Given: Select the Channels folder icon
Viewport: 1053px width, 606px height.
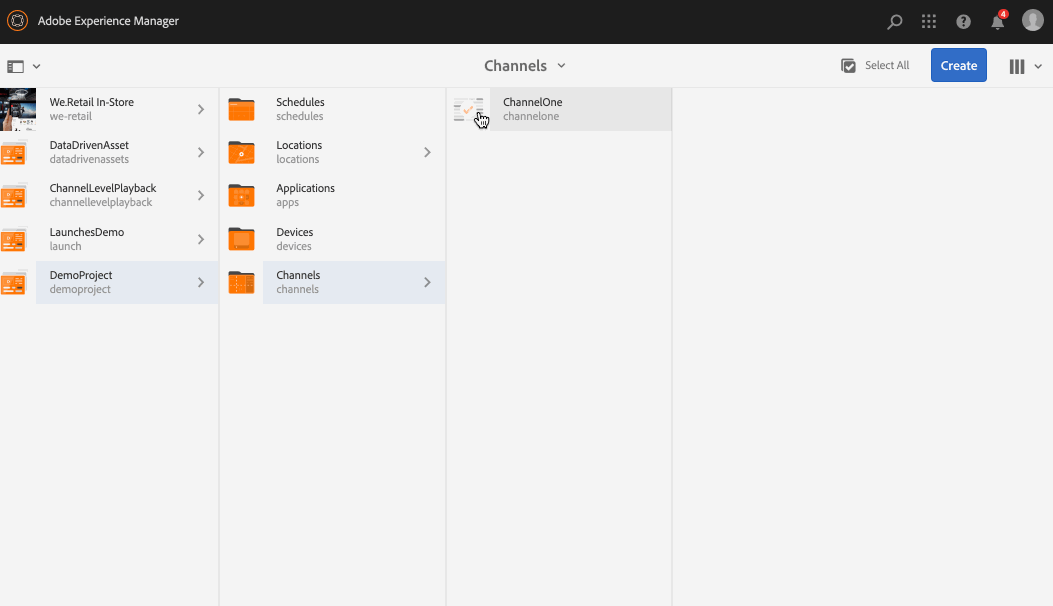Looking at the screenshot, I should pyautogui.click(x=241, y=282).
